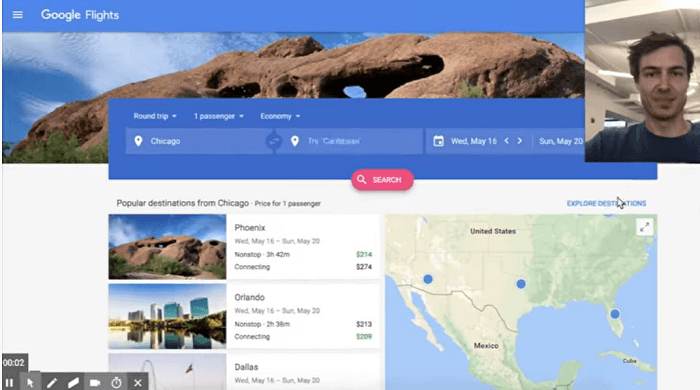This screenshot has width=700, height=390.
Task: Click the Florida map marker dot
Action: coord(615,314)
